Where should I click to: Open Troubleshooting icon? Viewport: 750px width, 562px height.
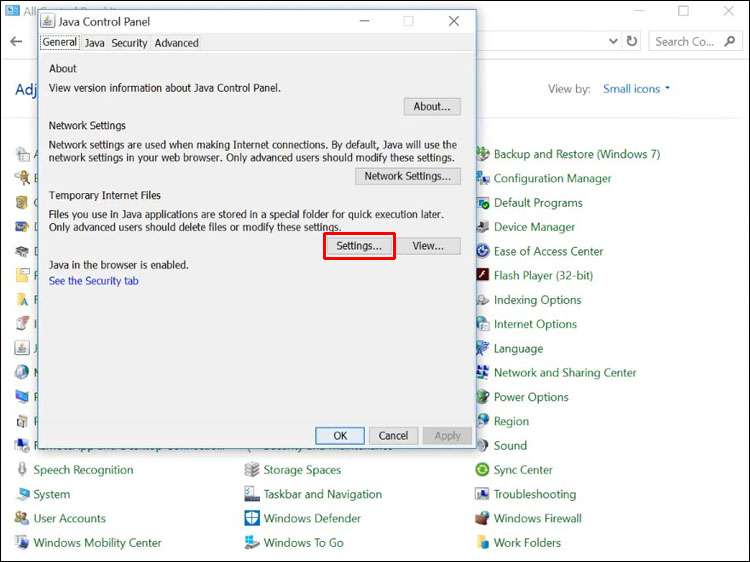(x=482, y=494)
